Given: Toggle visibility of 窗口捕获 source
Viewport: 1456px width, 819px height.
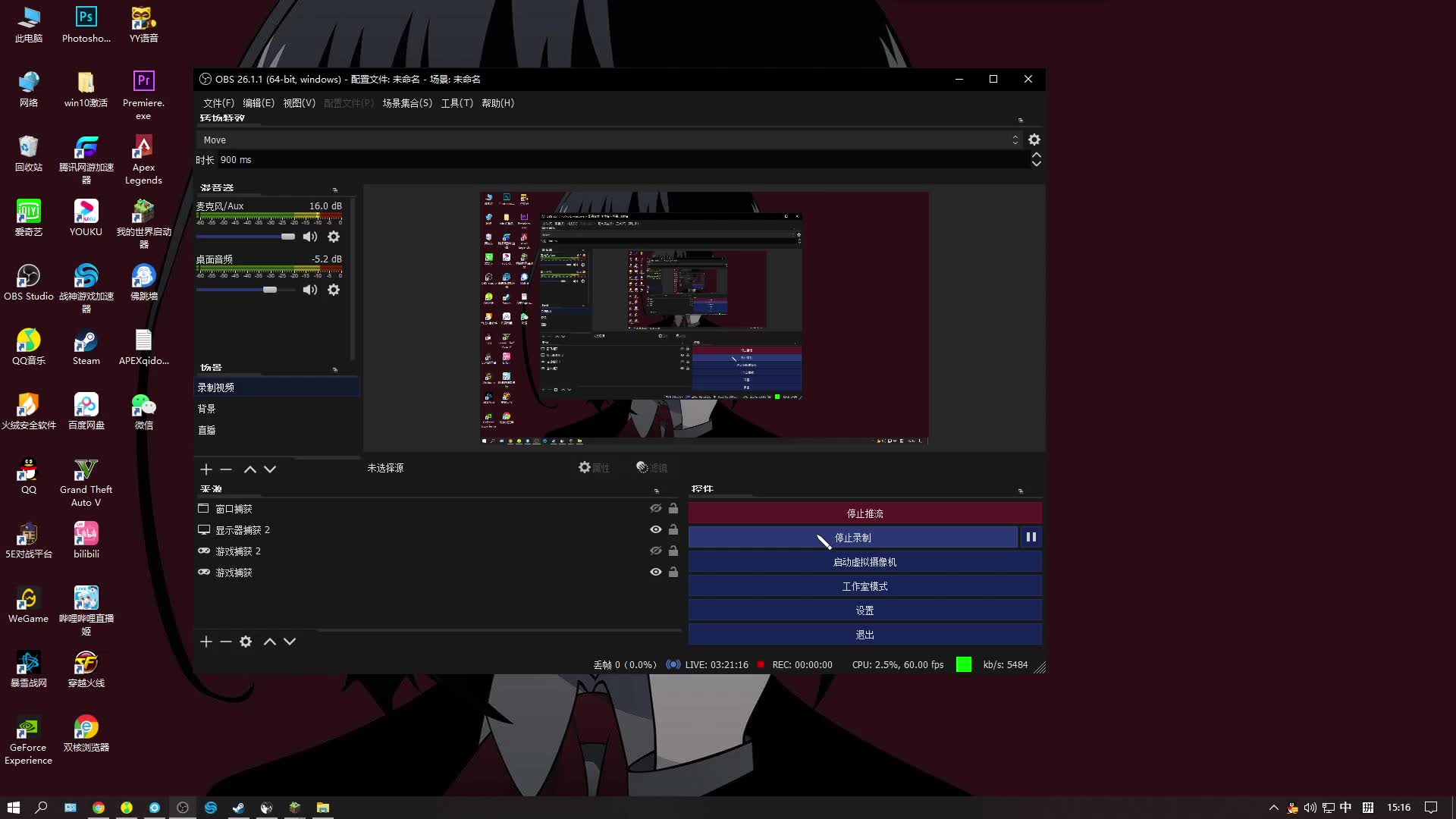Looking at the screenshot, I should pyautogui.click(x=655, y=508).
